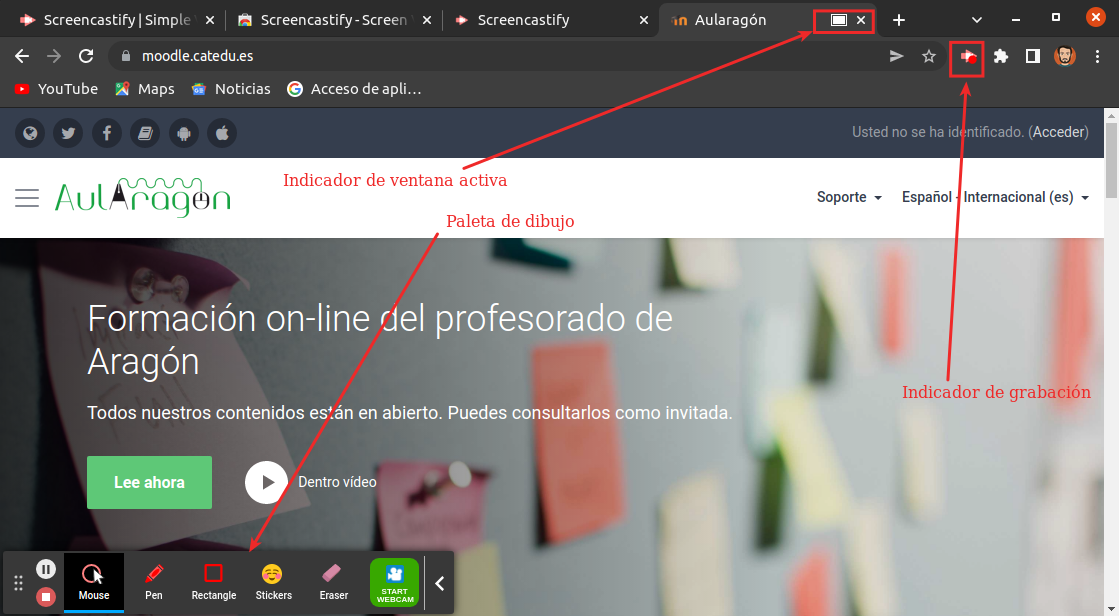Viewport: 1119px width, 616px height.
Task: Open the tab search dropdown
Action: click(x=977, y=20)
